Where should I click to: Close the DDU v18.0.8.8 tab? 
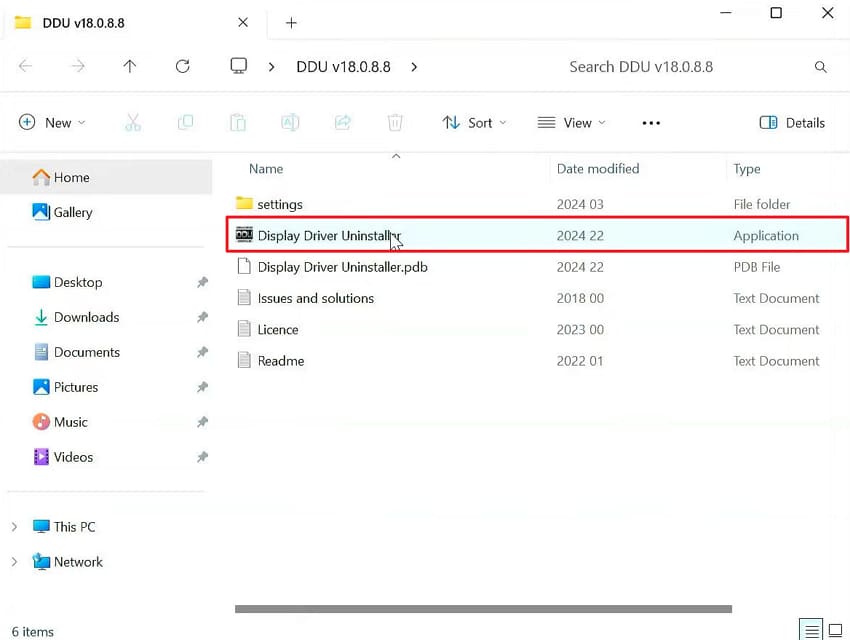click(243, 22)
